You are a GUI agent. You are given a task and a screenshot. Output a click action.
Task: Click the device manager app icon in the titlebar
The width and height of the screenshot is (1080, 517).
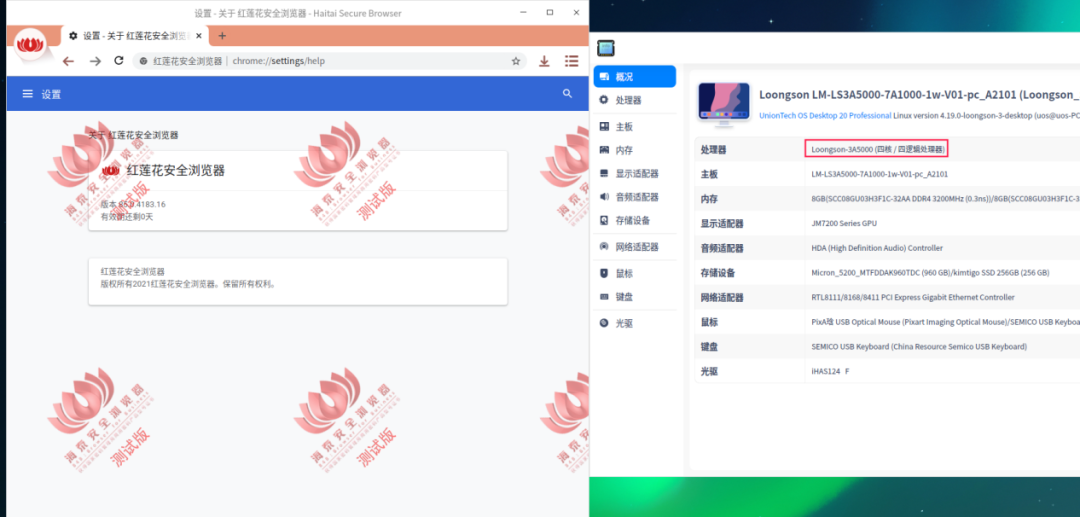605,48
